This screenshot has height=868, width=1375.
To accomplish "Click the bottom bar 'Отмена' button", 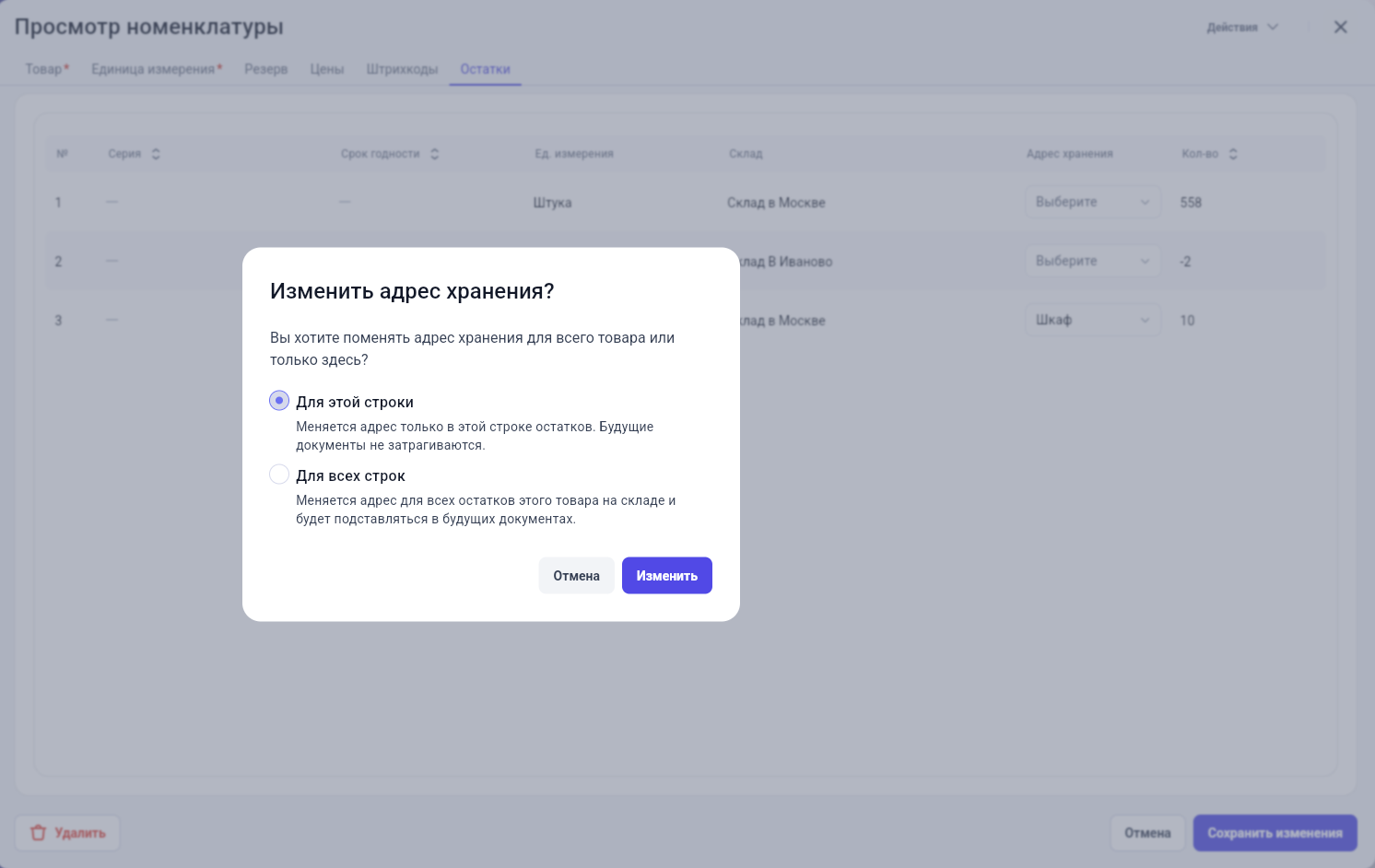I will click(1147, 833).
